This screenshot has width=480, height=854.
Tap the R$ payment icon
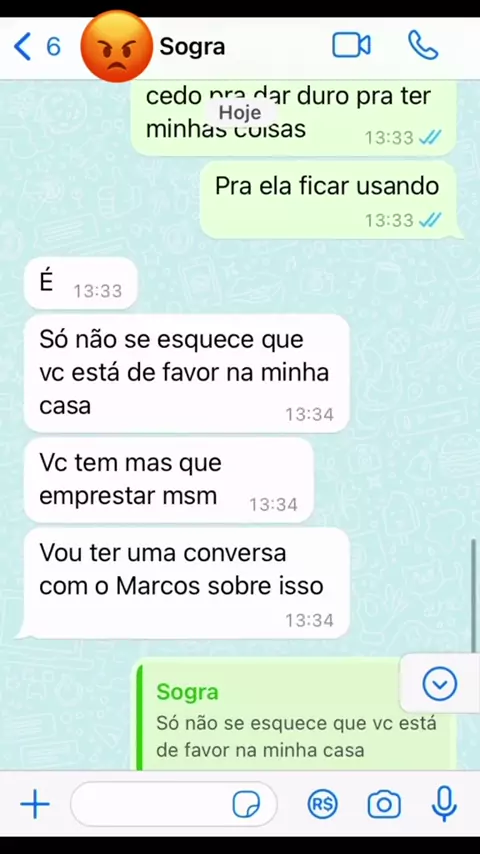323,804
